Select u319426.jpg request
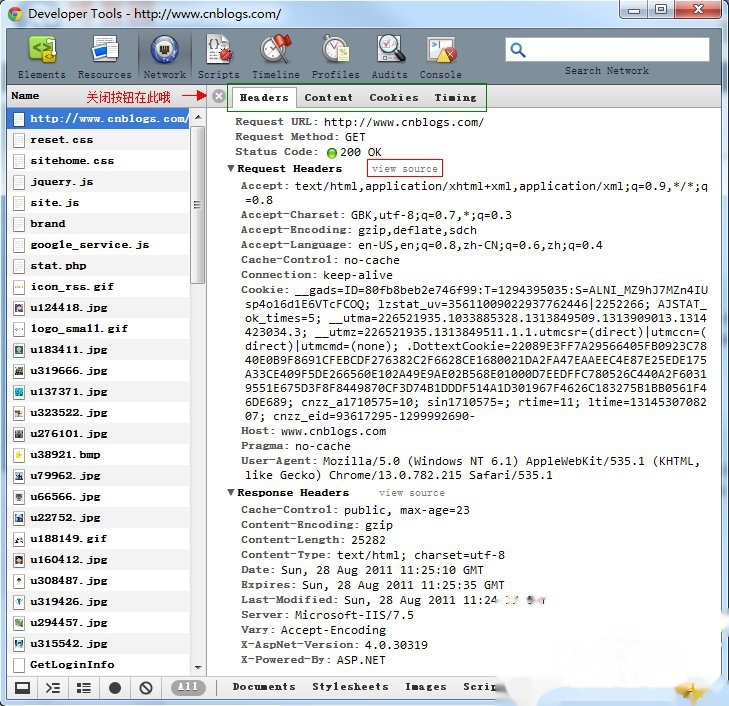 [x=99, y=601]
